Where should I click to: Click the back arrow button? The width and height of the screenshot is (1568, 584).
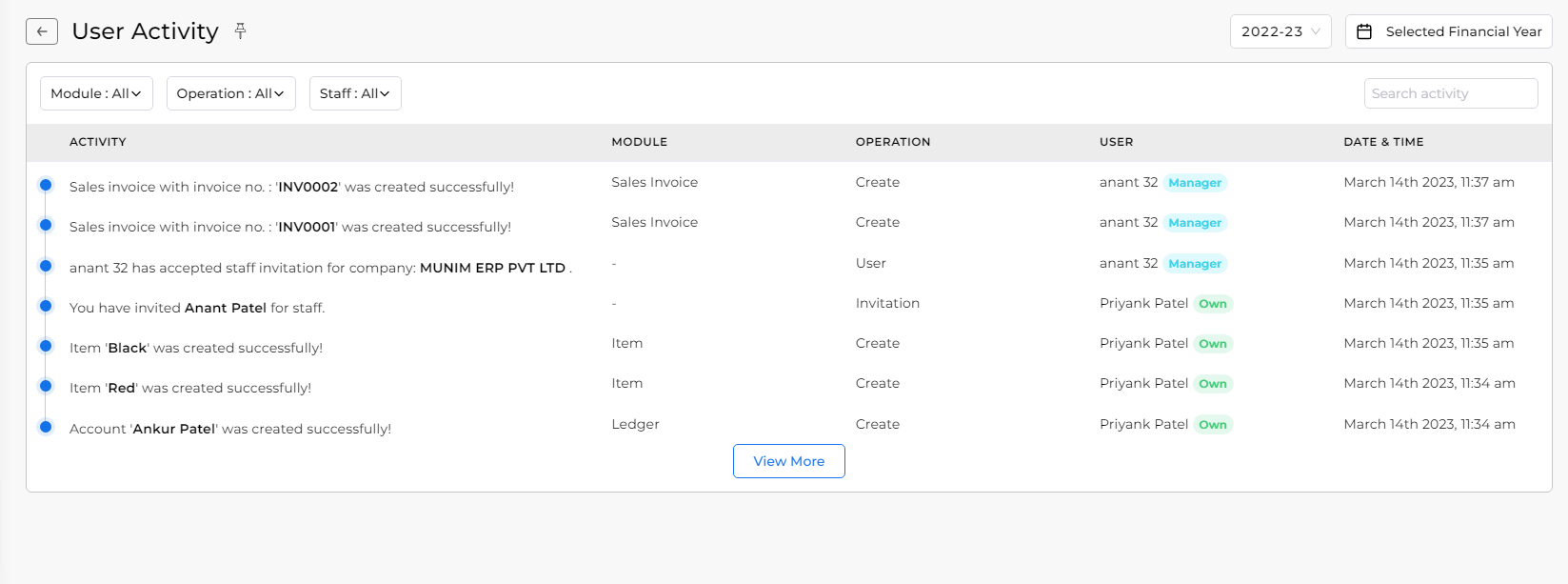(42, 31)
